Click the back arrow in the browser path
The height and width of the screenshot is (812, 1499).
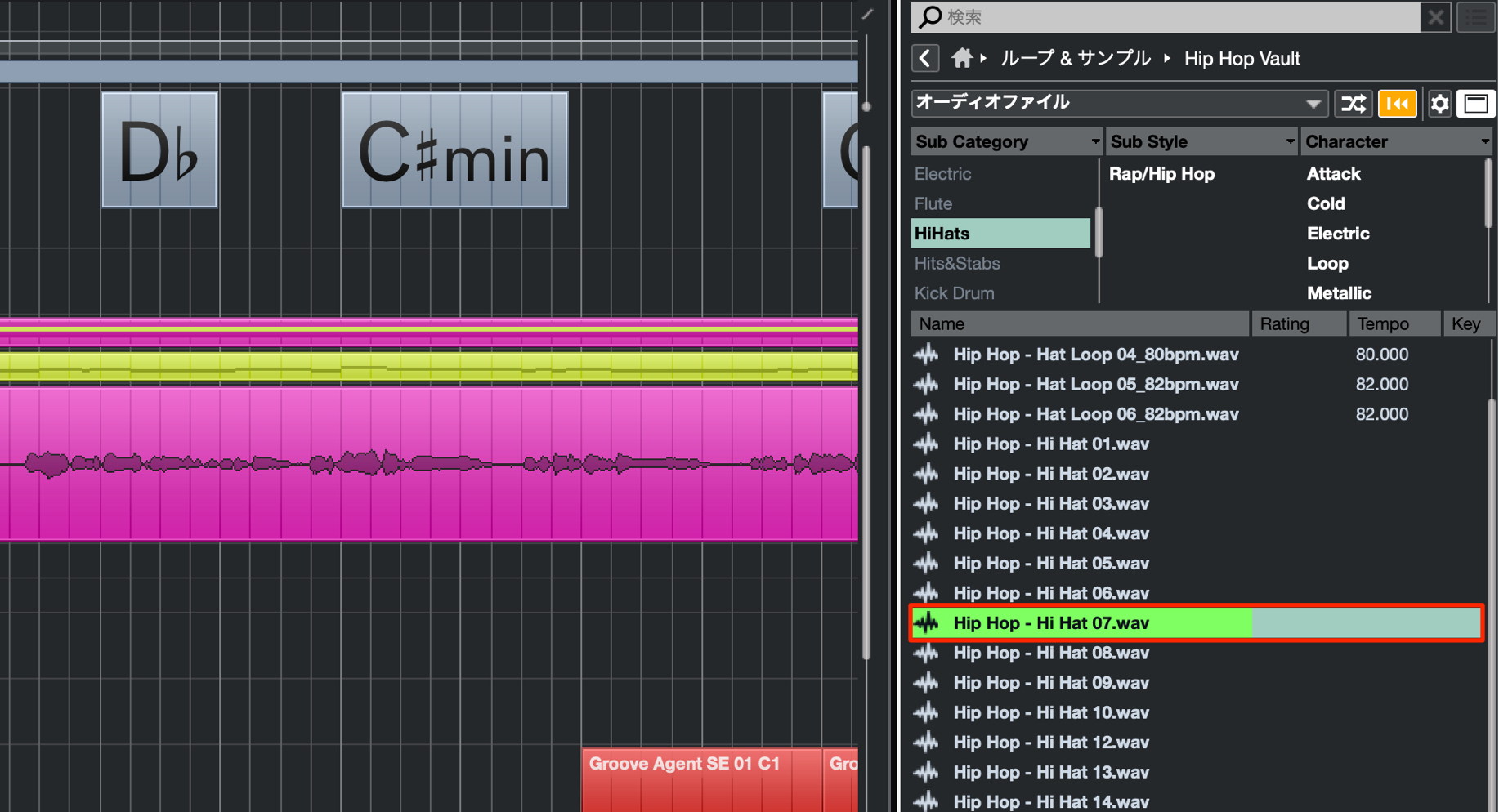[x=925, y=59]
